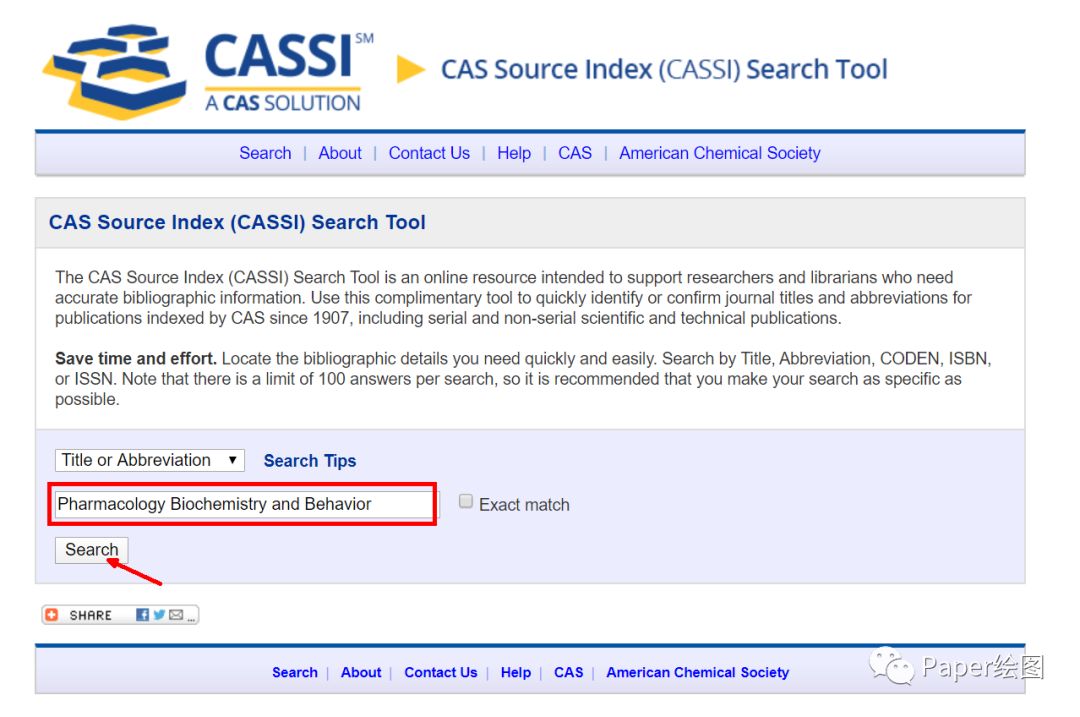Click the orange plus Share icon

click(52, 614)
